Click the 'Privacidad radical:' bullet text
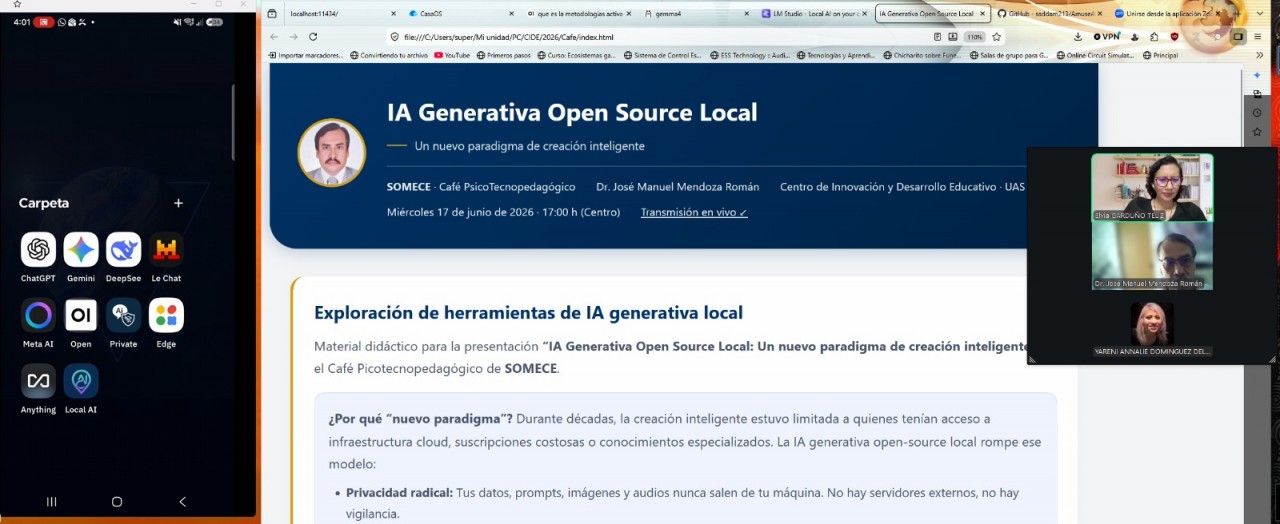 point(399,493)
